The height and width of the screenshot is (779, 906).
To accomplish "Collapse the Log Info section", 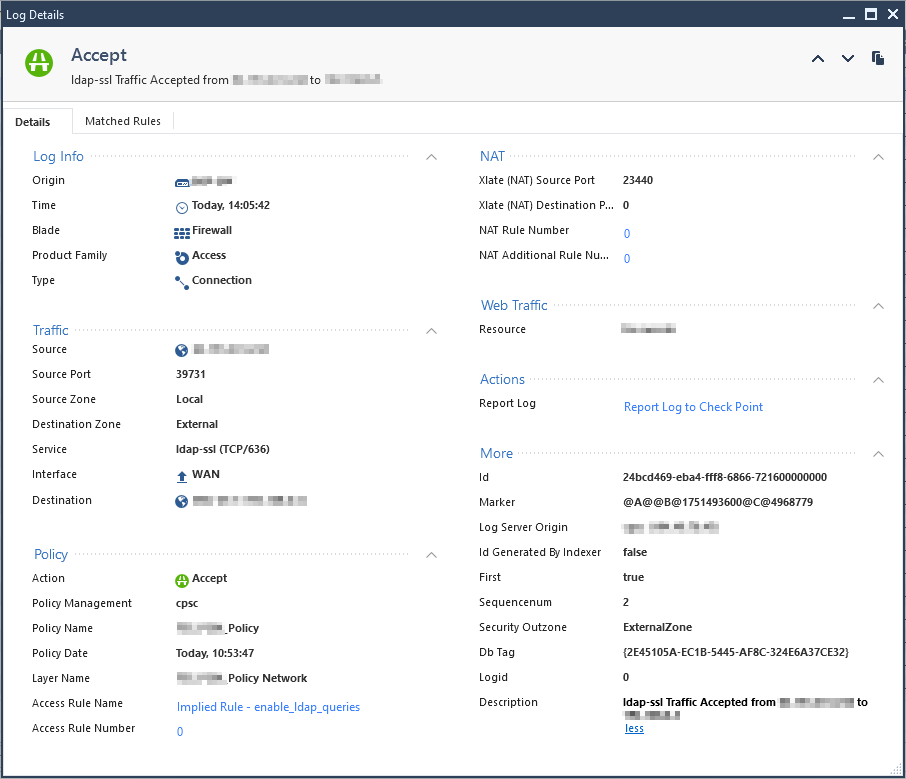I will coord(432,157).
